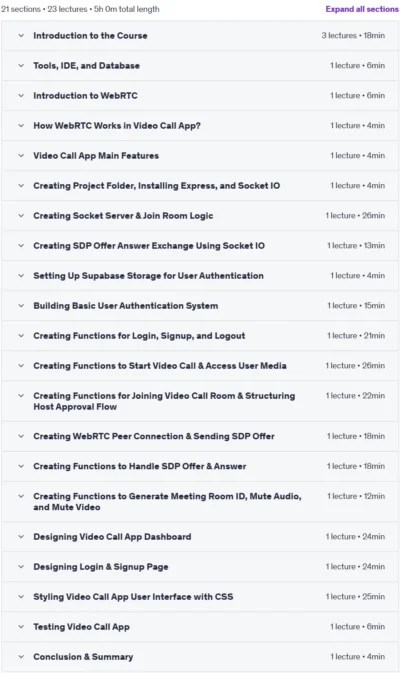Click chevron beside Start Video Call section

click(21, 366)
